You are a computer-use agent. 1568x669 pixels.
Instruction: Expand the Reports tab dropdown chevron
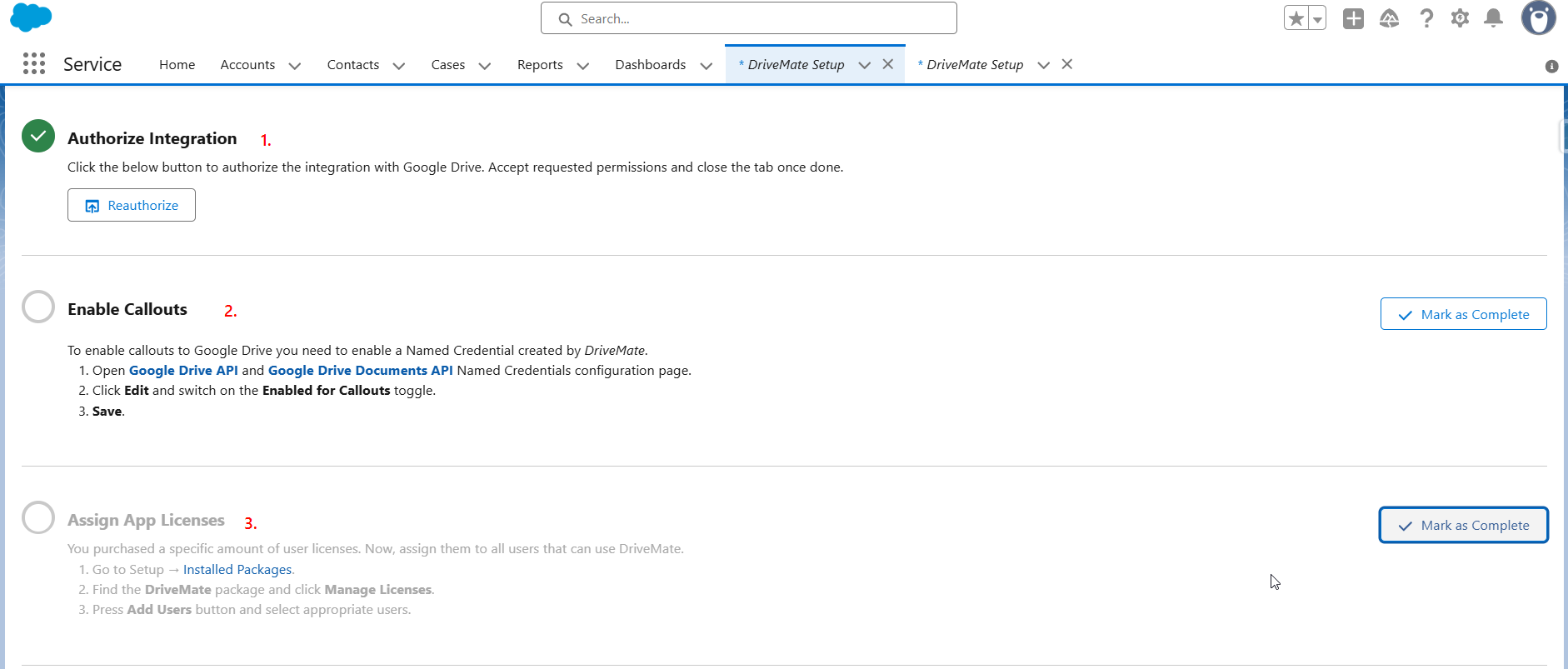(x=583, y=65)
